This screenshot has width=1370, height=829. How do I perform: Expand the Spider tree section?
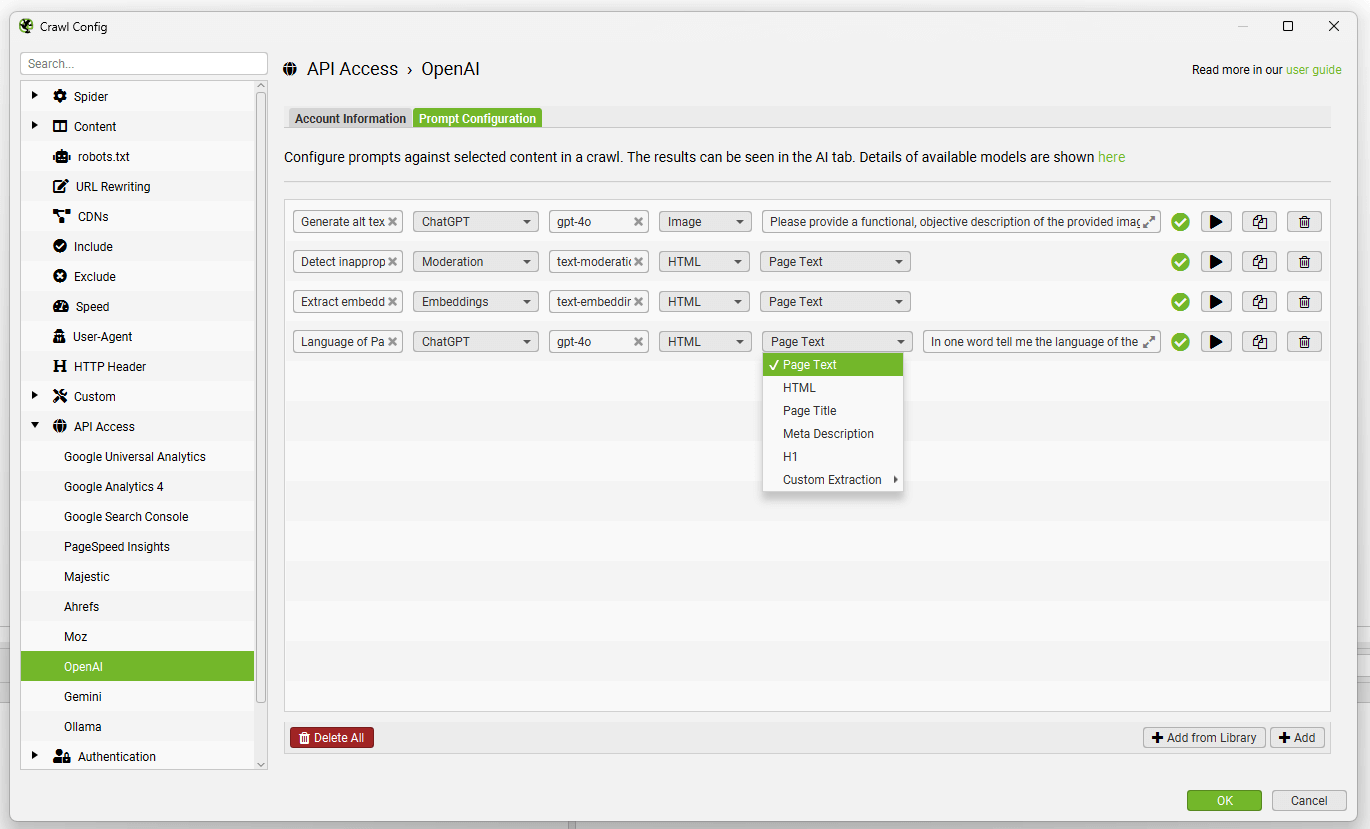[35, 96]
